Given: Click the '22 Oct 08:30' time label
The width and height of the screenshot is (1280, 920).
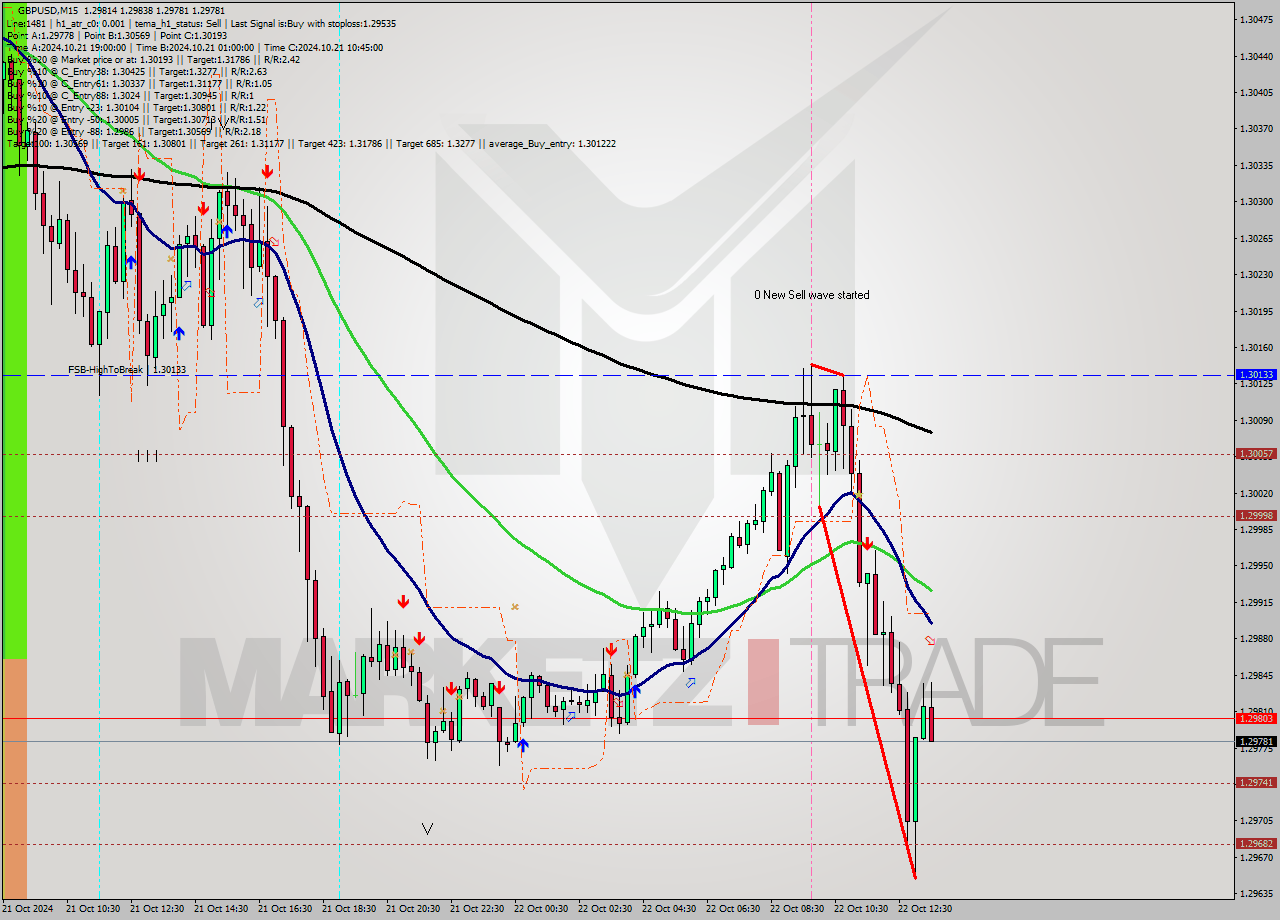Looking at the screenshot, I should coord(797,909).
